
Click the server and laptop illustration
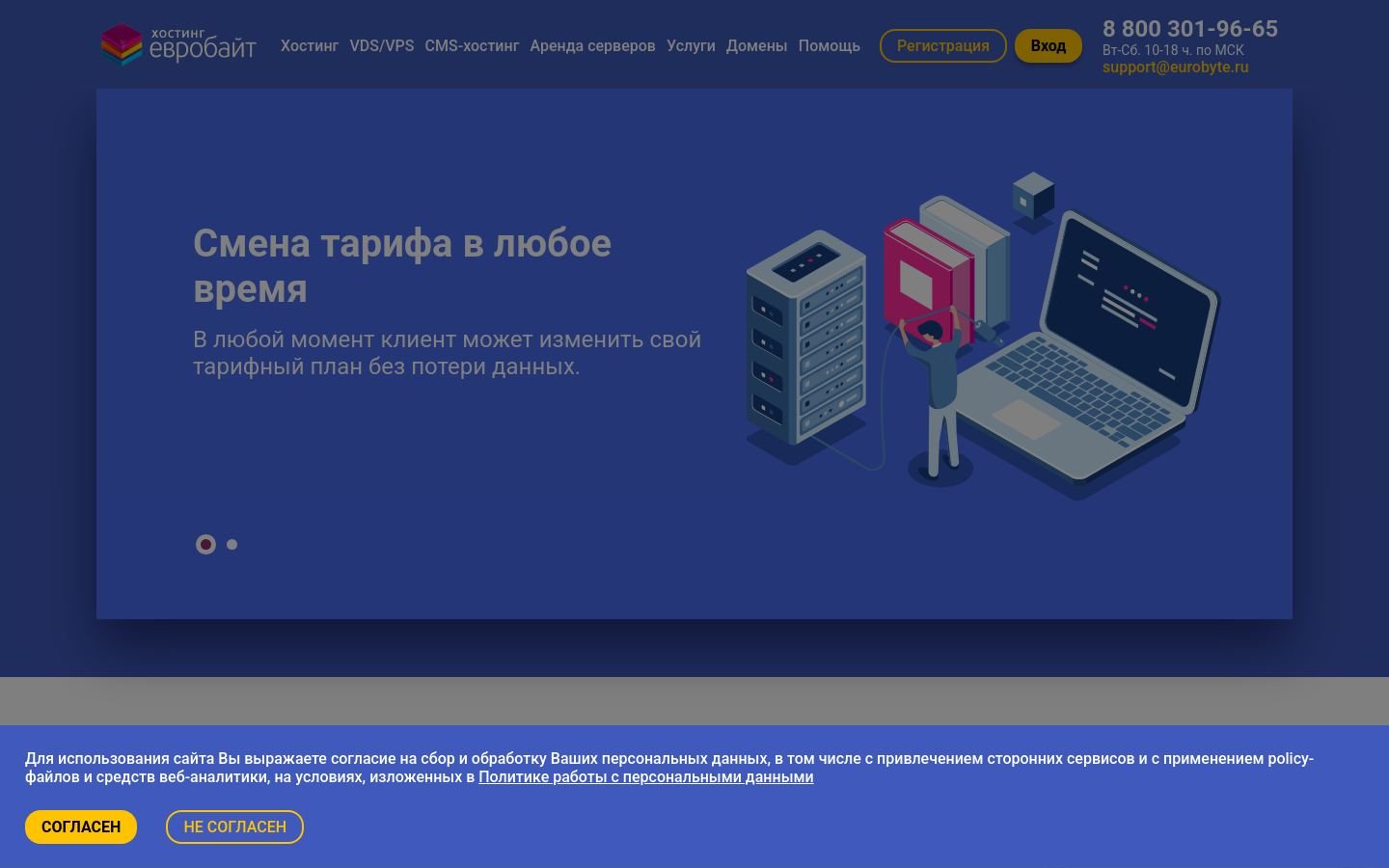(x=982, y=336)
